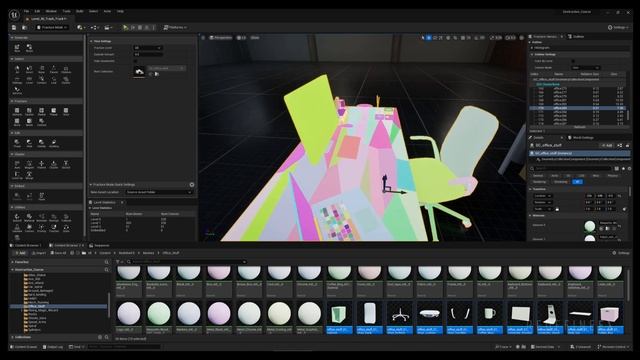This screenshot has width=640, height=360.
Task: Click the Reset tool in Generate section
Action: click(x=29, y=48)
